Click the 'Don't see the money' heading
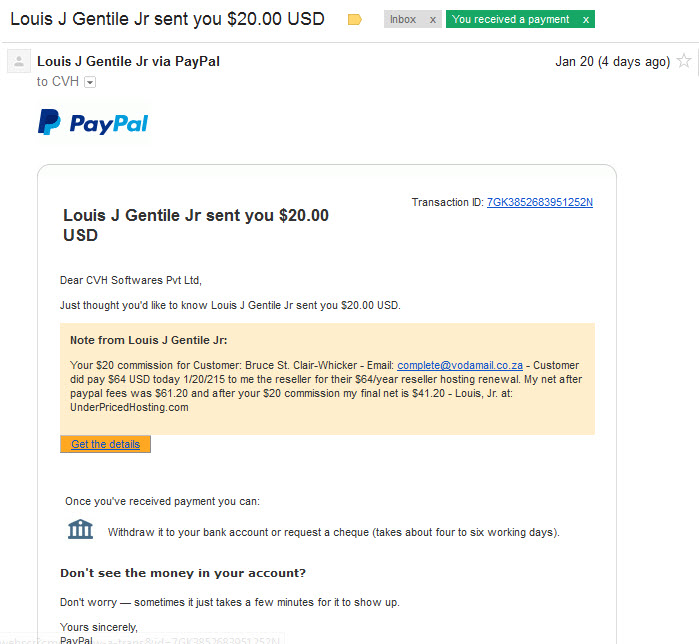This screenshot has height=644, width=699. click(183, 573)
